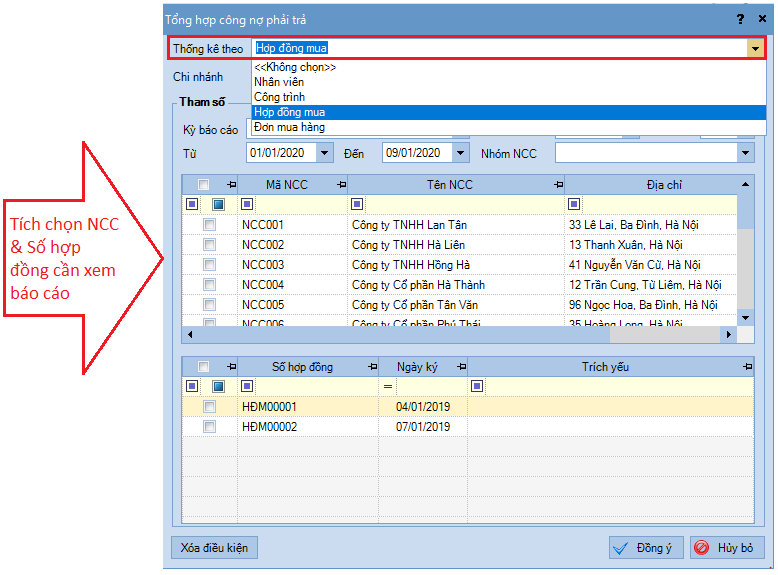Screen dimensions: 778x575
Task: Click the Đồng ý button
Action: pyautogui.click(x=646, y=548)
